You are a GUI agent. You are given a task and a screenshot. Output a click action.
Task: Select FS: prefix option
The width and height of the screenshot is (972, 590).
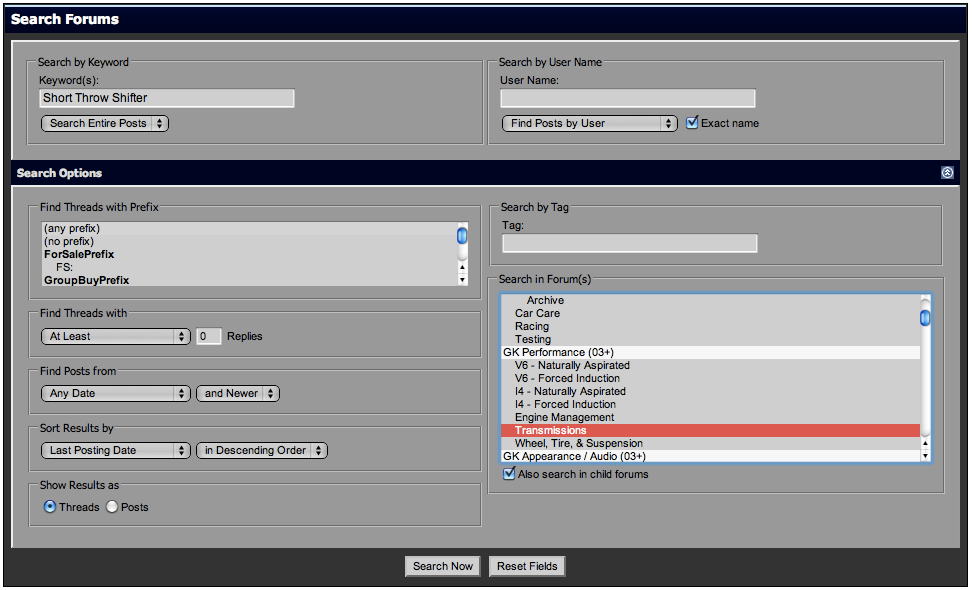click(x=249, y=268)
